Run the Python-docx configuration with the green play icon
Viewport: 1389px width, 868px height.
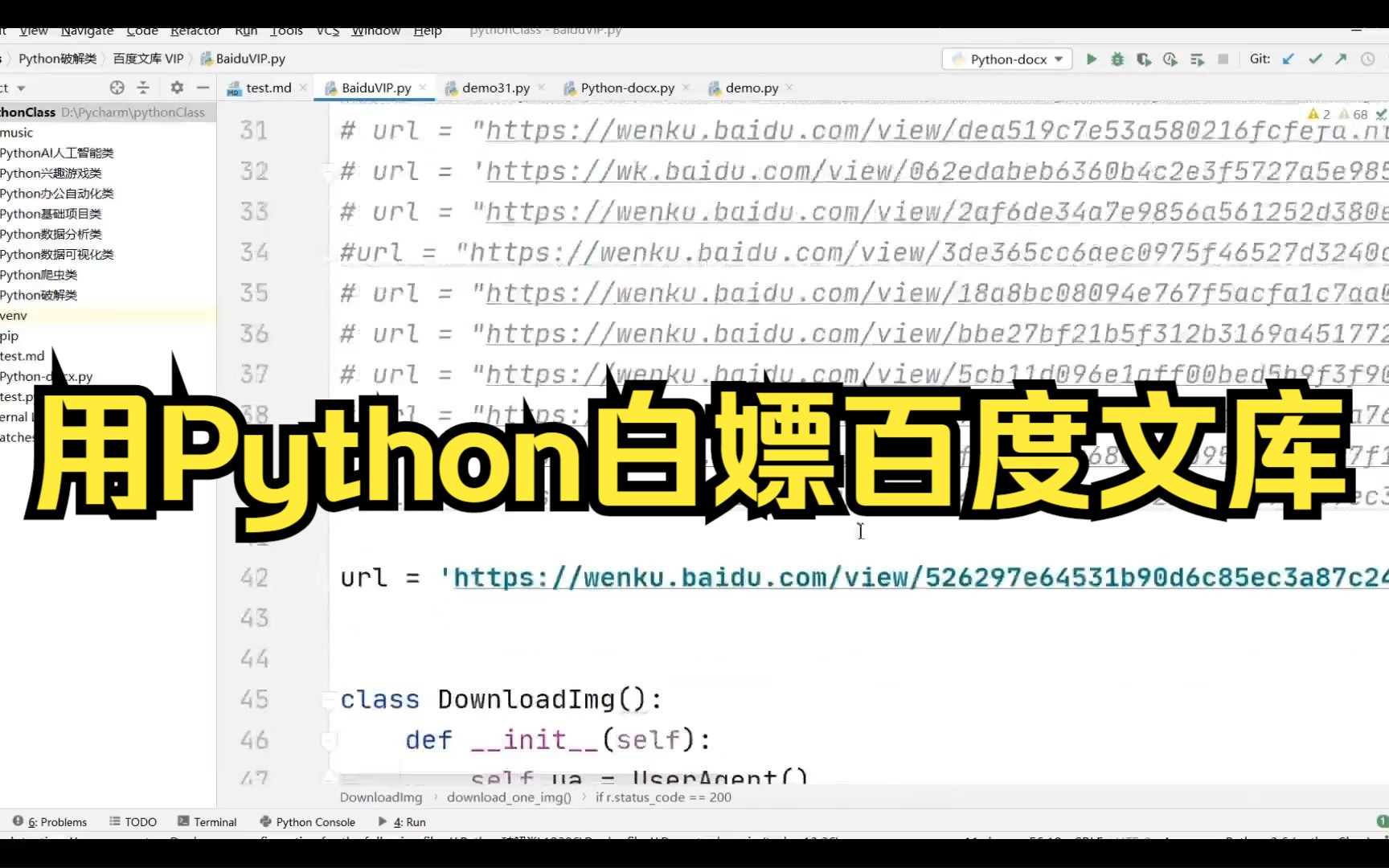coord(1091,59)
